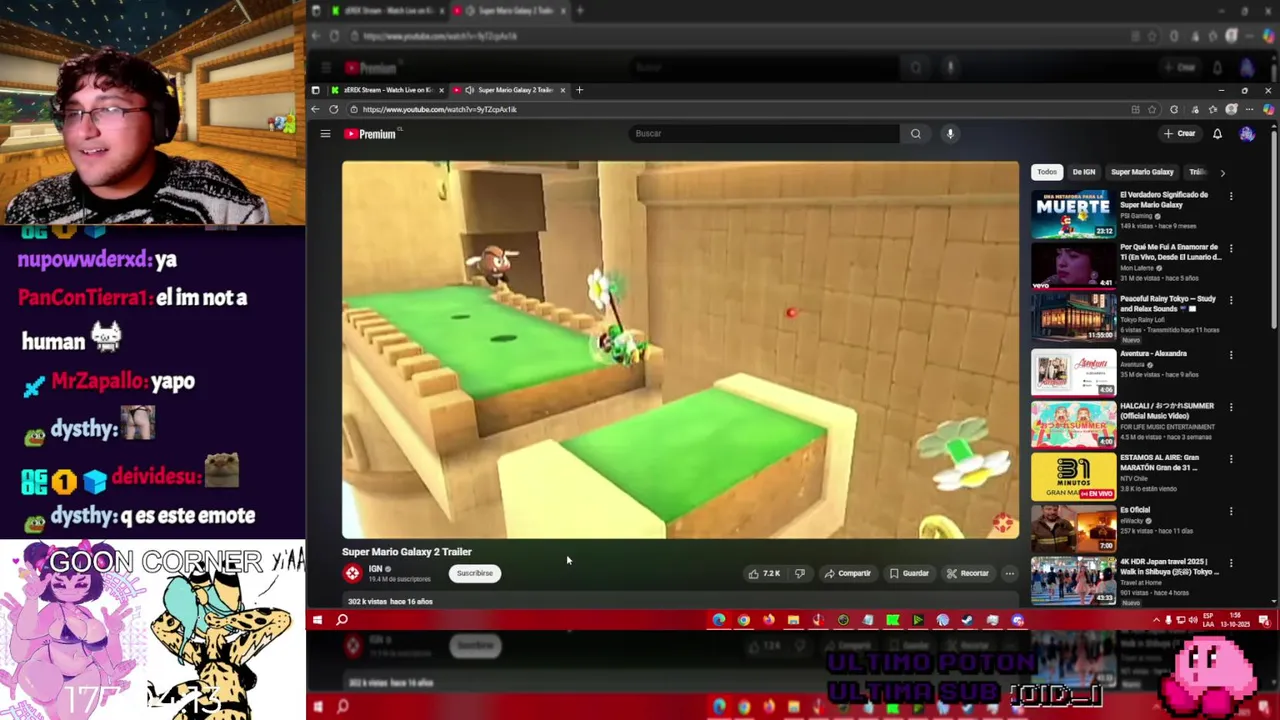The width and height of the screenshot is (1280, 720).
Task: Expand the video description box
Action: point(680,601)
